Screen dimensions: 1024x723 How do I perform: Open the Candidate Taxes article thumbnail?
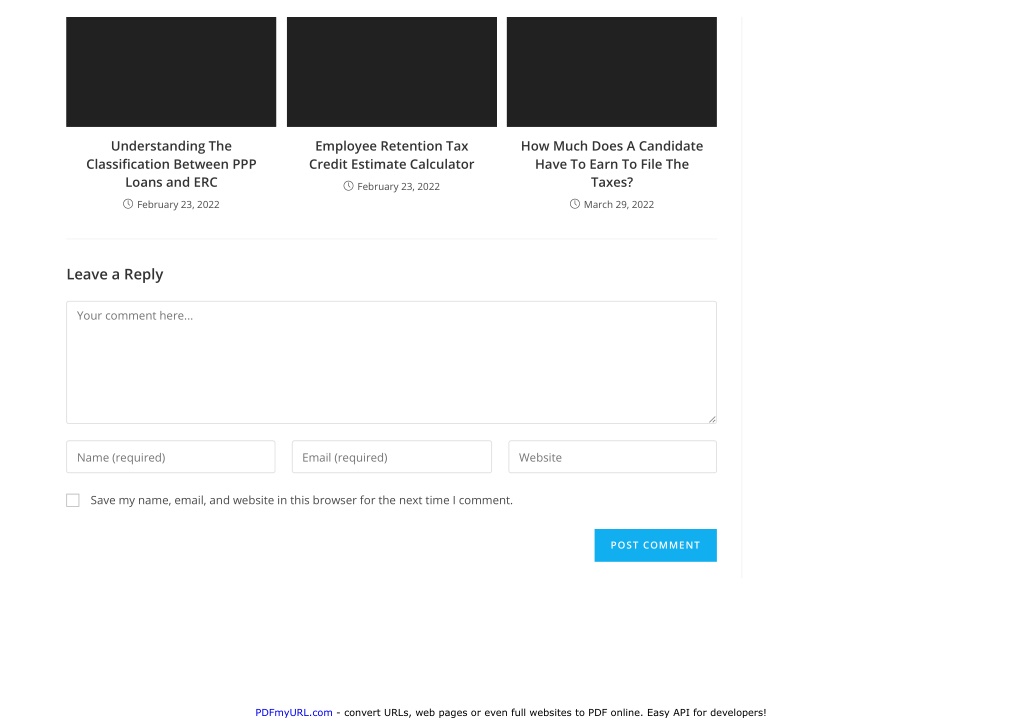612,72
